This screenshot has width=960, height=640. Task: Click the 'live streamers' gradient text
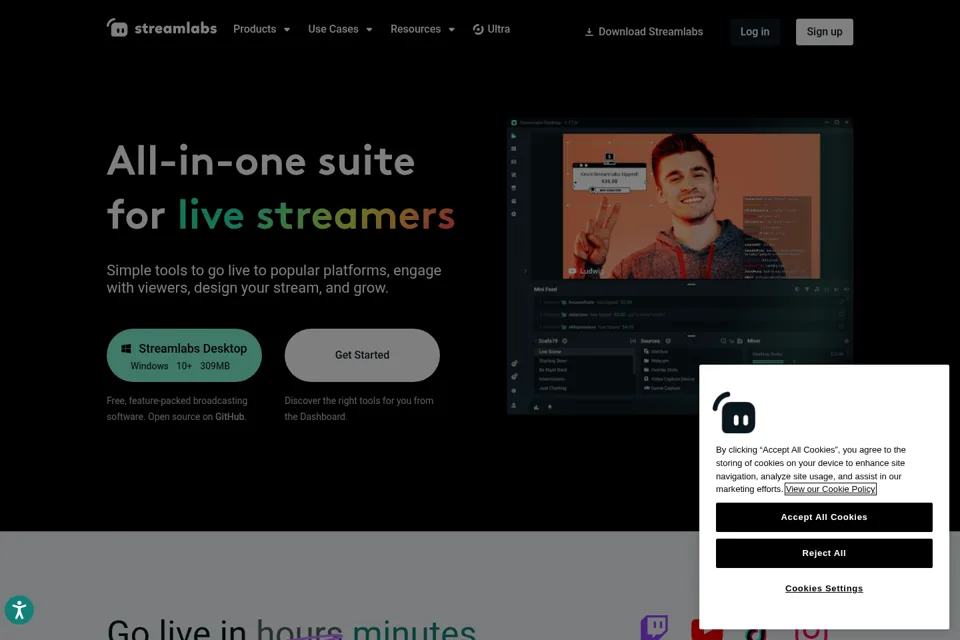click(x=317, y=215)
